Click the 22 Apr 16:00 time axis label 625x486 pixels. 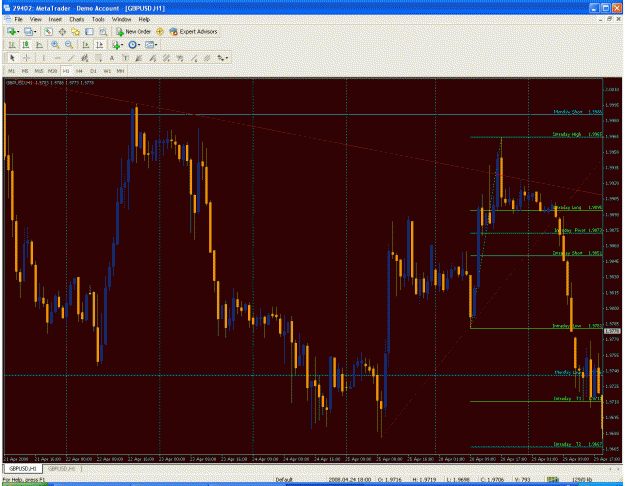coord(143,459)
